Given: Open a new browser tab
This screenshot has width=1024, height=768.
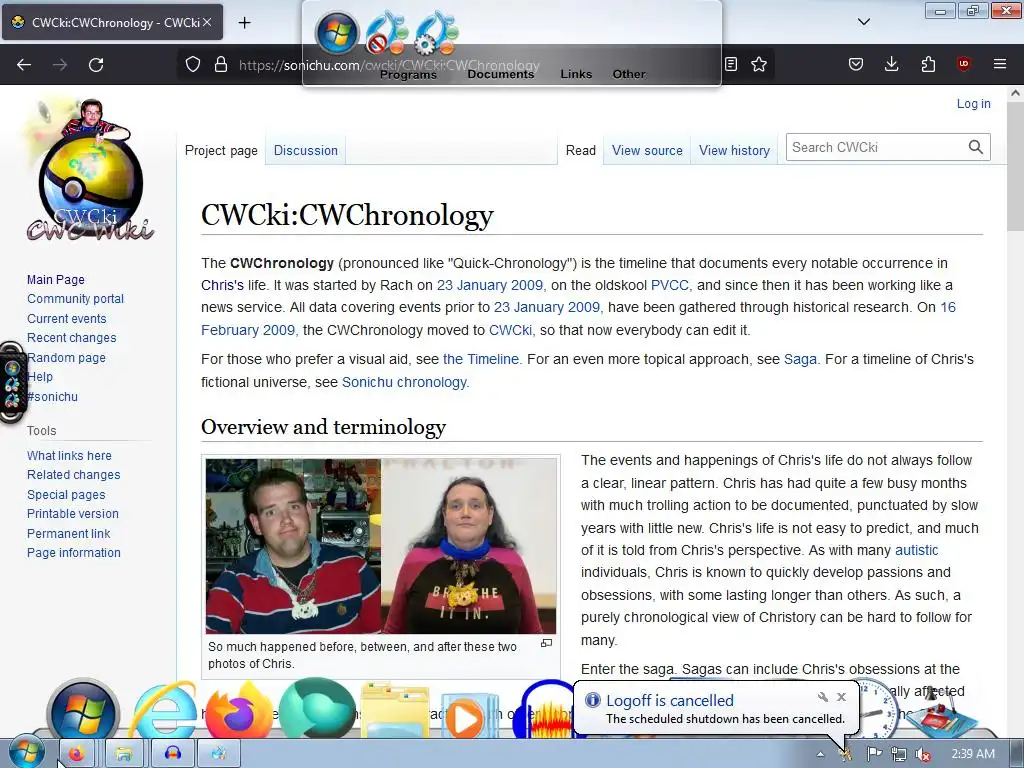Looking at the screenshot, I should point(244,23).
